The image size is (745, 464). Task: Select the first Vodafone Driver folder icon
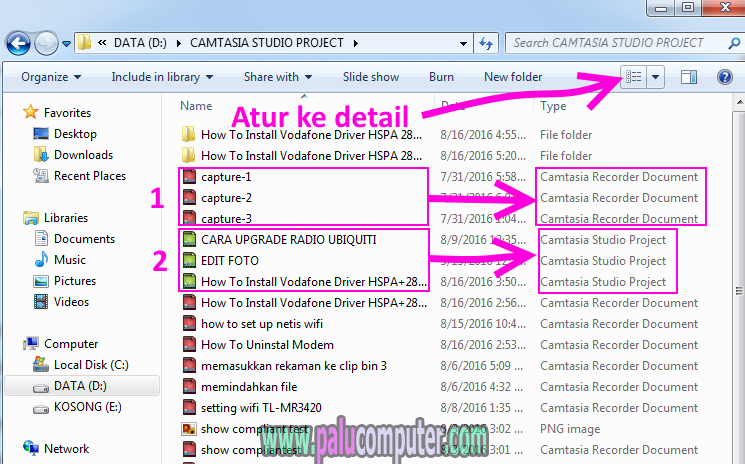tap(189, 134)
